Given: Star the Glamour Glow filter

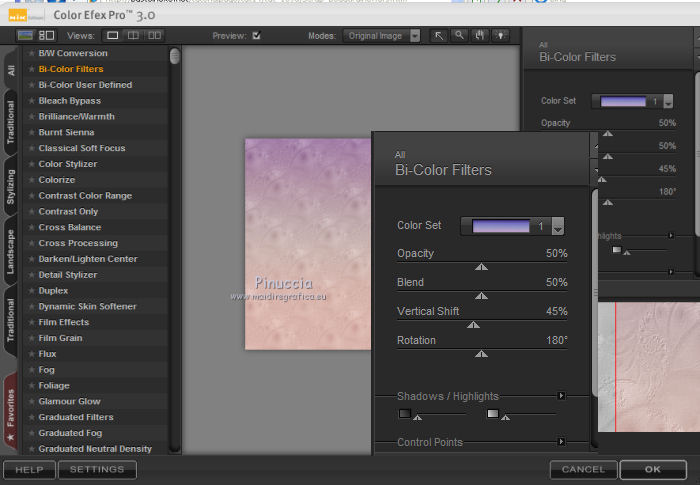Looking at the screenshot, I should point(32,401).
